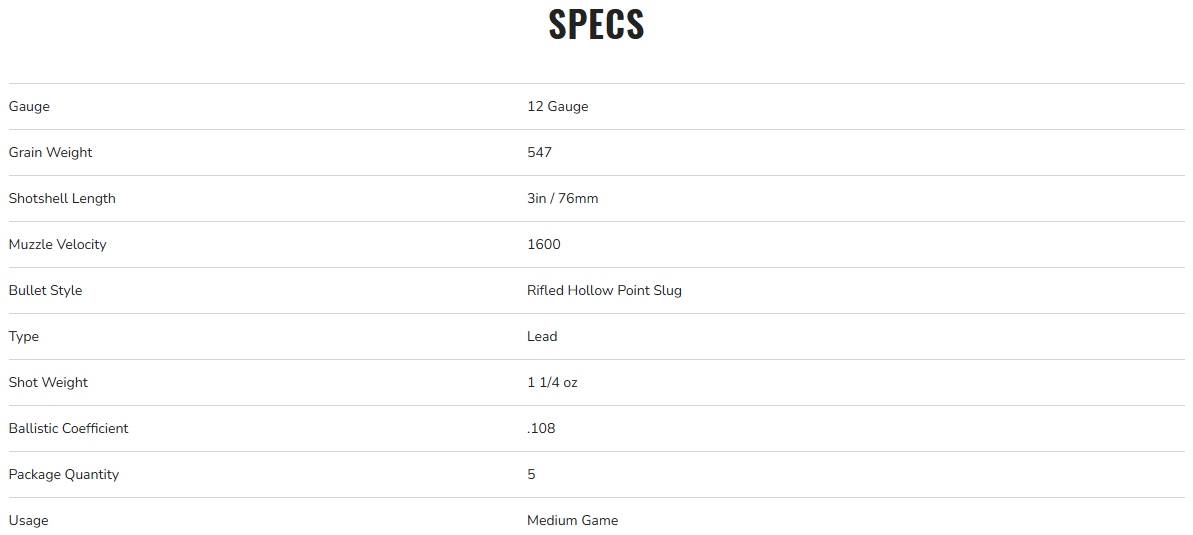Select the .108 coefficient value
The height and width of the screenshot is (535, 1193).
click(541, 429)
